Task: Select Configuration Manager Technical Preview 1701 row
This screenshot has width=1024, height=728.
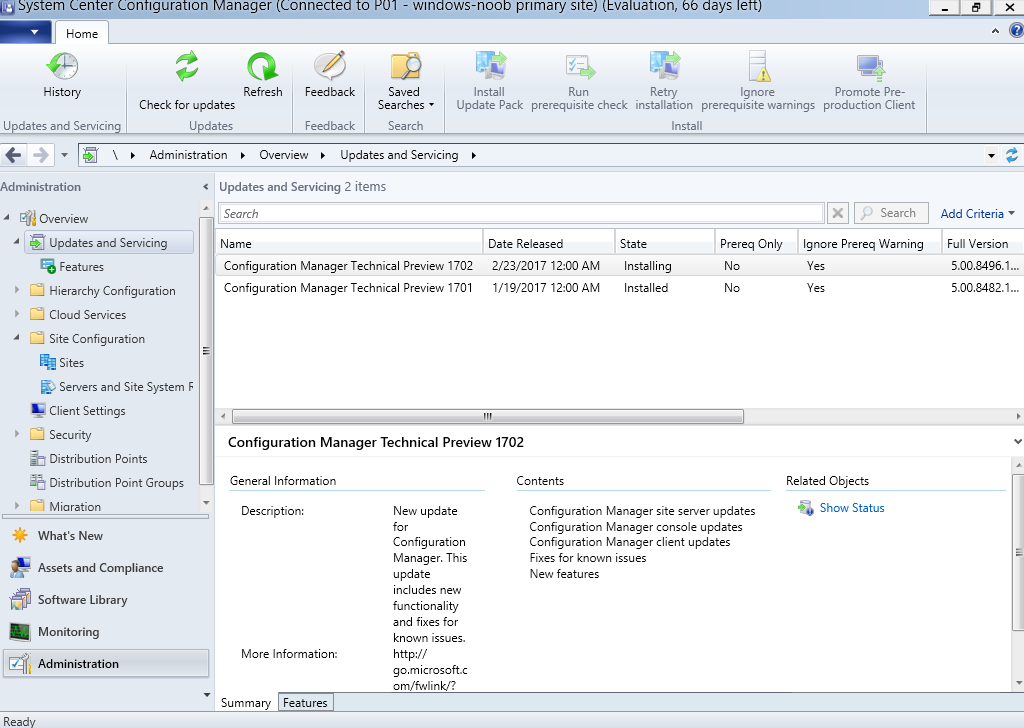Action: 620,288
